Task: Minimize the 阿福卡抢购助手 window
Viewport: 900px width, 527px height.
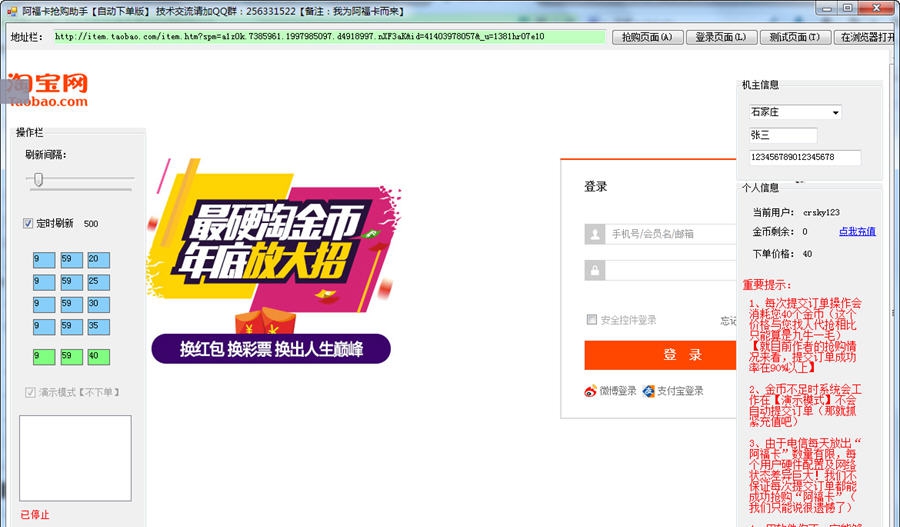Action: coord(827,8)
